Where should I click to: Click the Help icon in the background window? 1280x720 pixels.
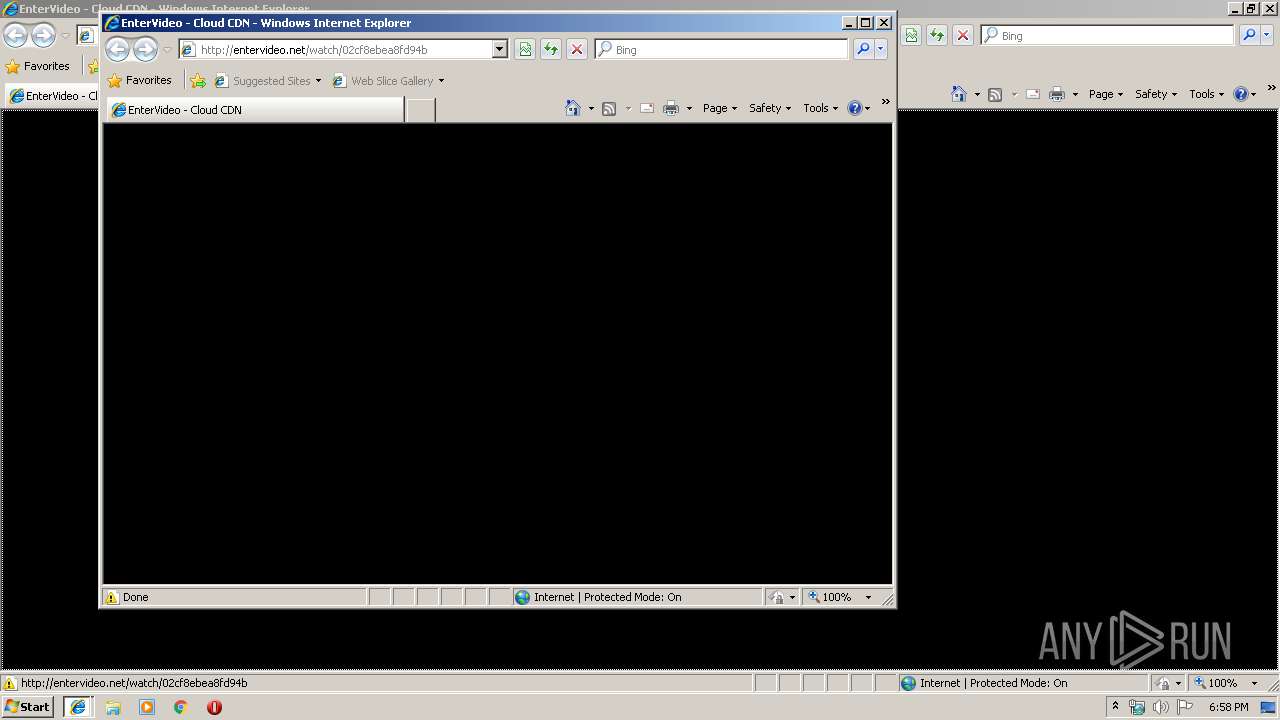tap(1241, 94)
